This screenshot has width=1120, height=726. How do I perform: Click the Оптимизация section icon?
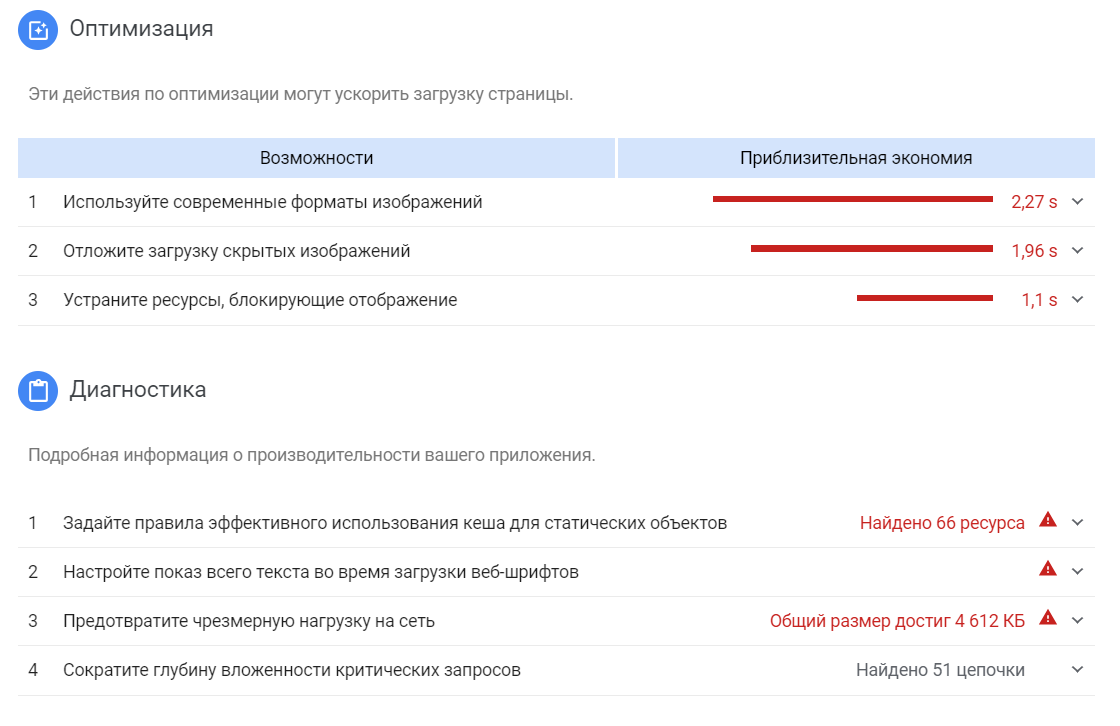tap(38, 29)
